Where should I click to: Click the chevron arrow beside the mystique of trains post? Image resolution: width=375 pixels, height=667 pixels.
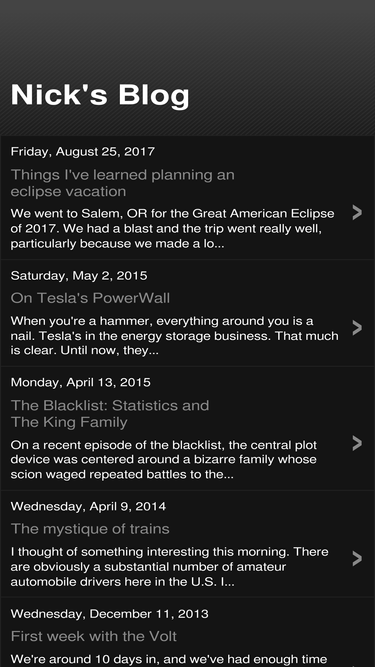[x=357, y=559]
